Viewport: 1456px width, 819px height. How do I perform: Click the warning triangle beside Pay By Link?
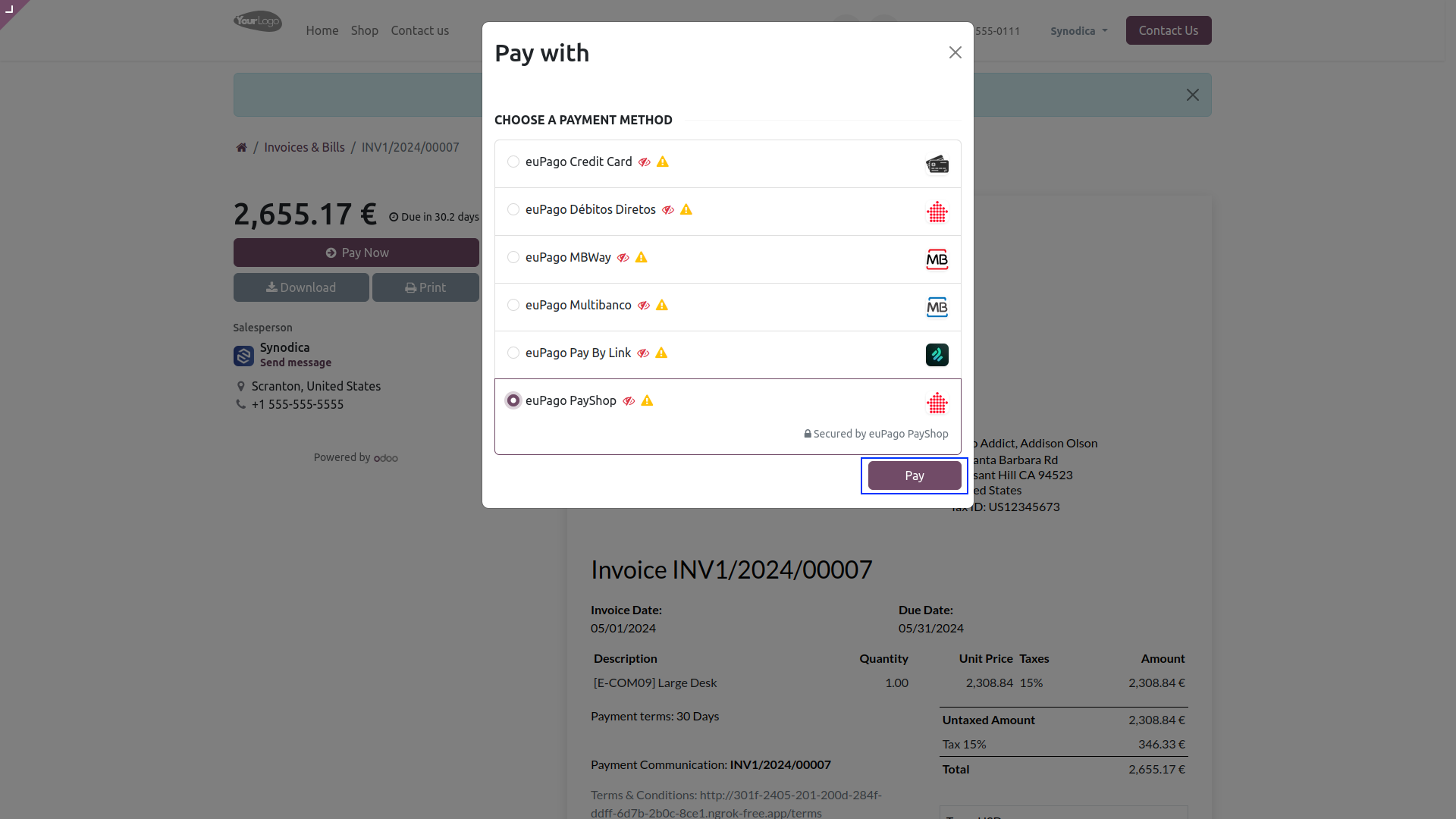661,353
